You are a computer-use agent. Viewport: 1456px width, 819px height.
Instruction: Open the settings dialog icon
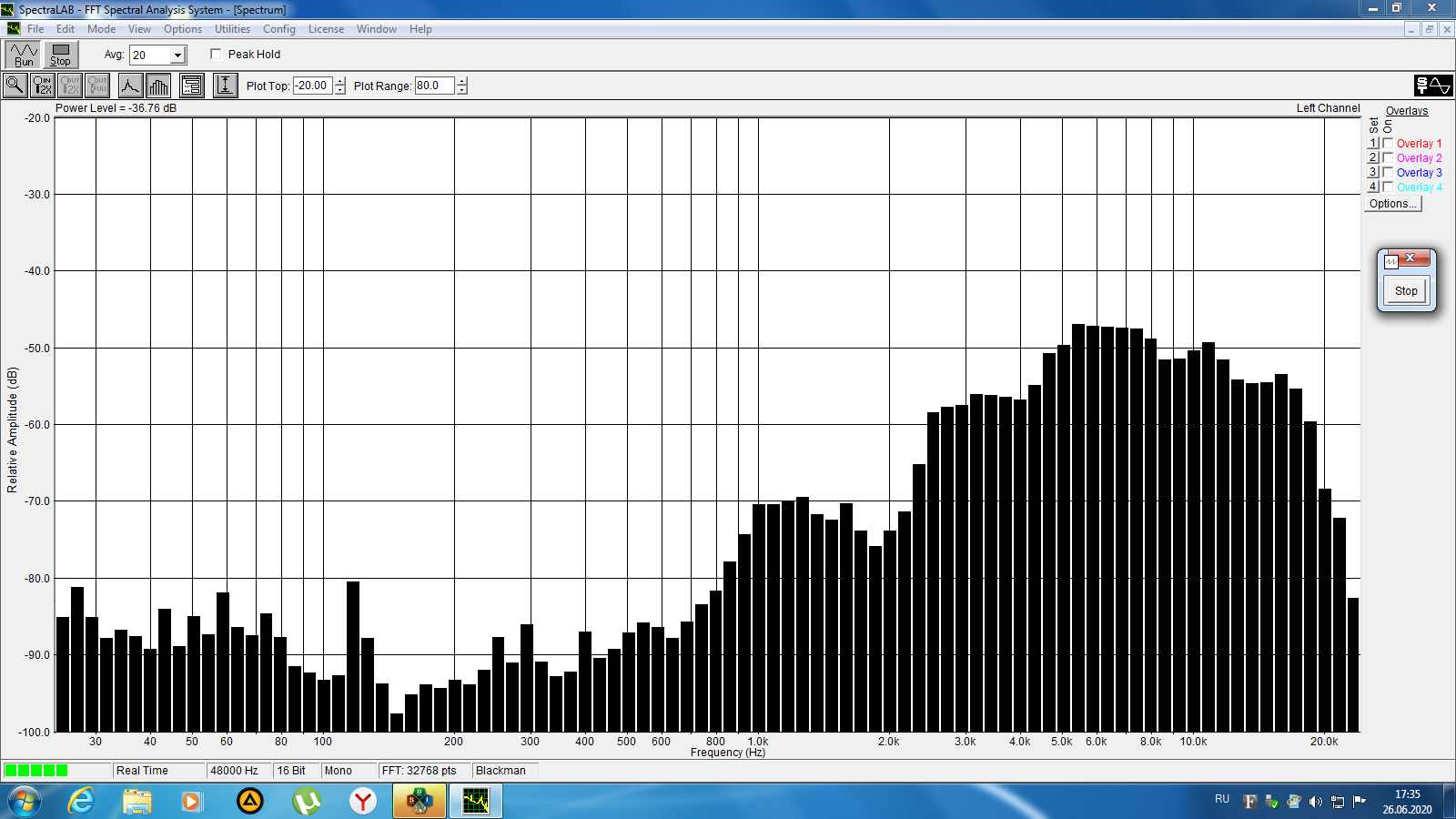point(191,86)
